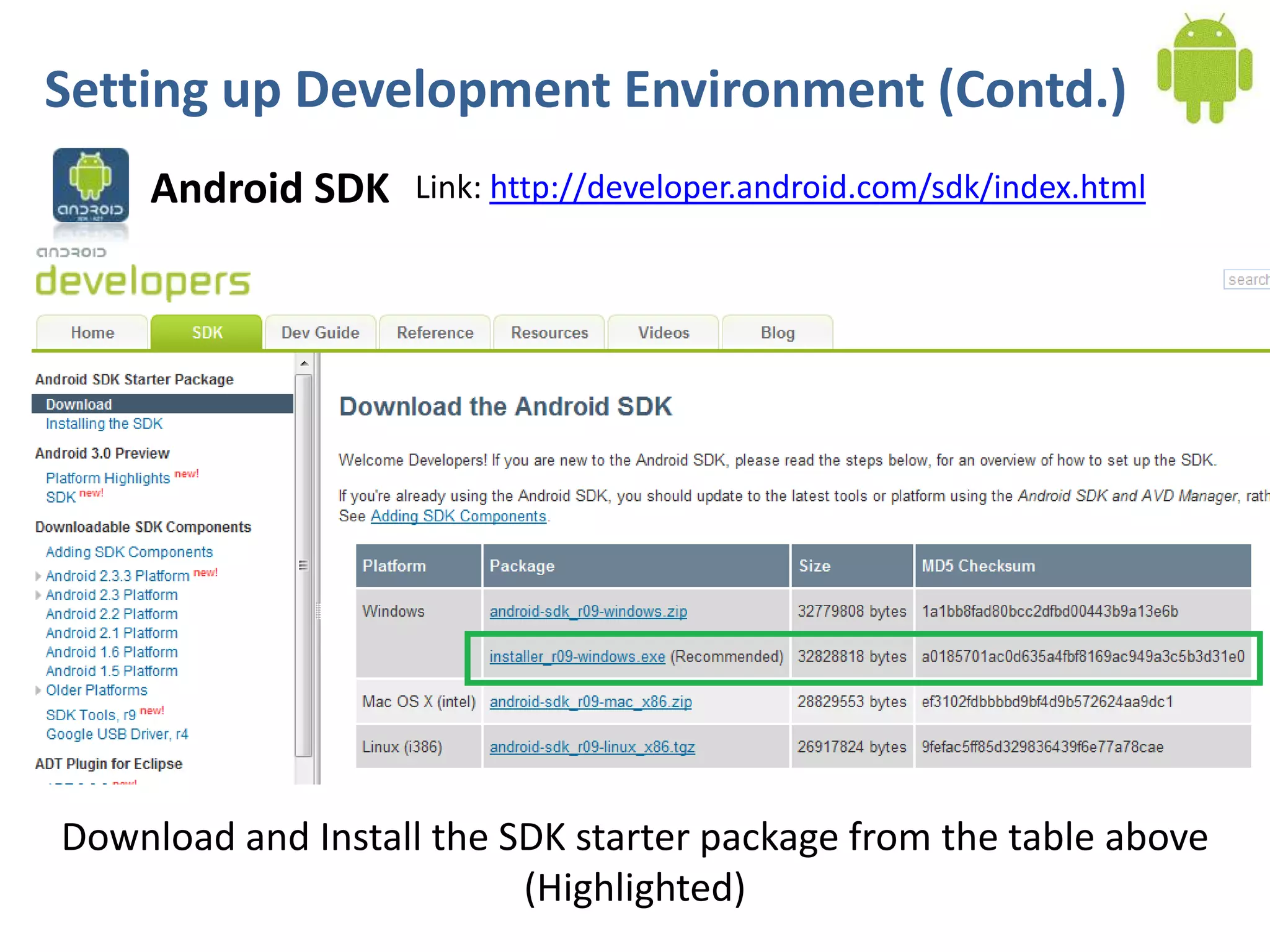Open the Blog tab
The height and width of the screenshot is (952, 1270).
click(778, 333)
